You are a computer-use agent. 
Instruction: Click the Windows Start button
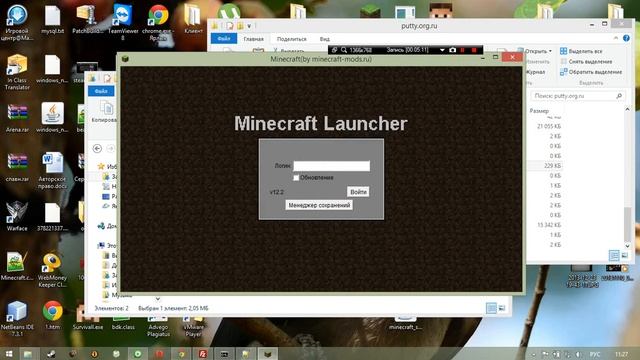pos(9,354)
